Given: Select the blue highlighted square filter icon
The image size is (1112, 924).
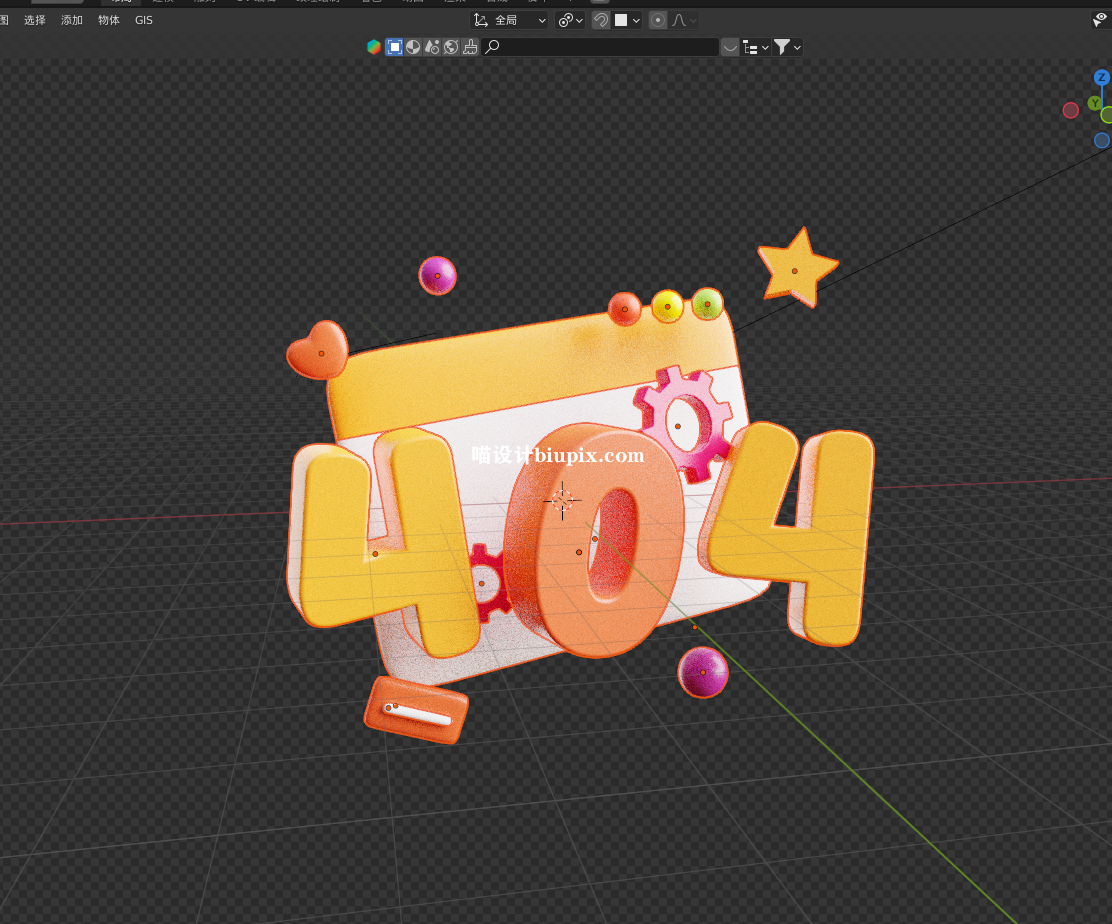Looking at the screenshot, I should point(394,47).
